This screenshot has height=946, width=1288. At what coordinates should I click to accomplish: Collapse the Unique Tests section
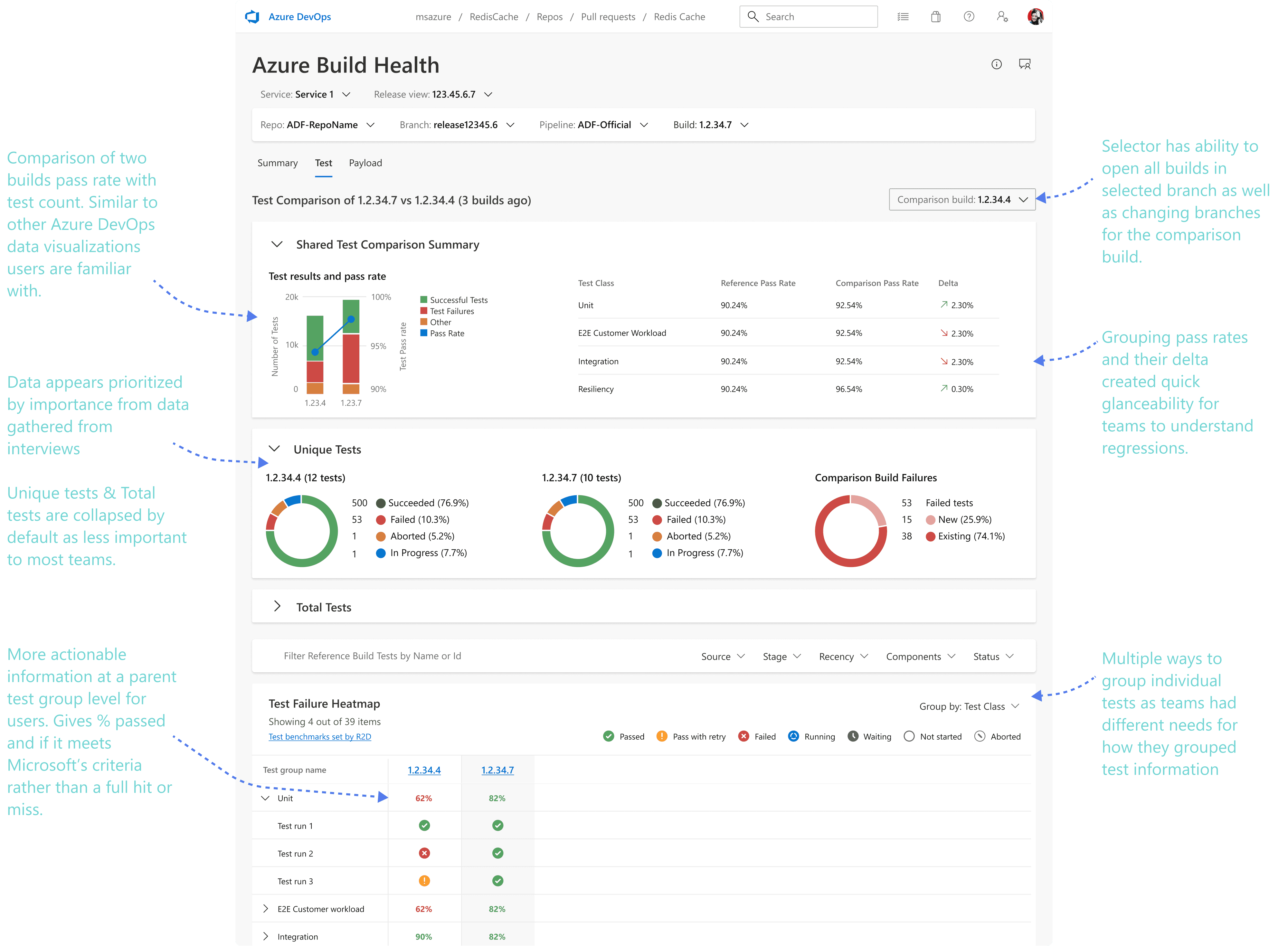point(274,449)
